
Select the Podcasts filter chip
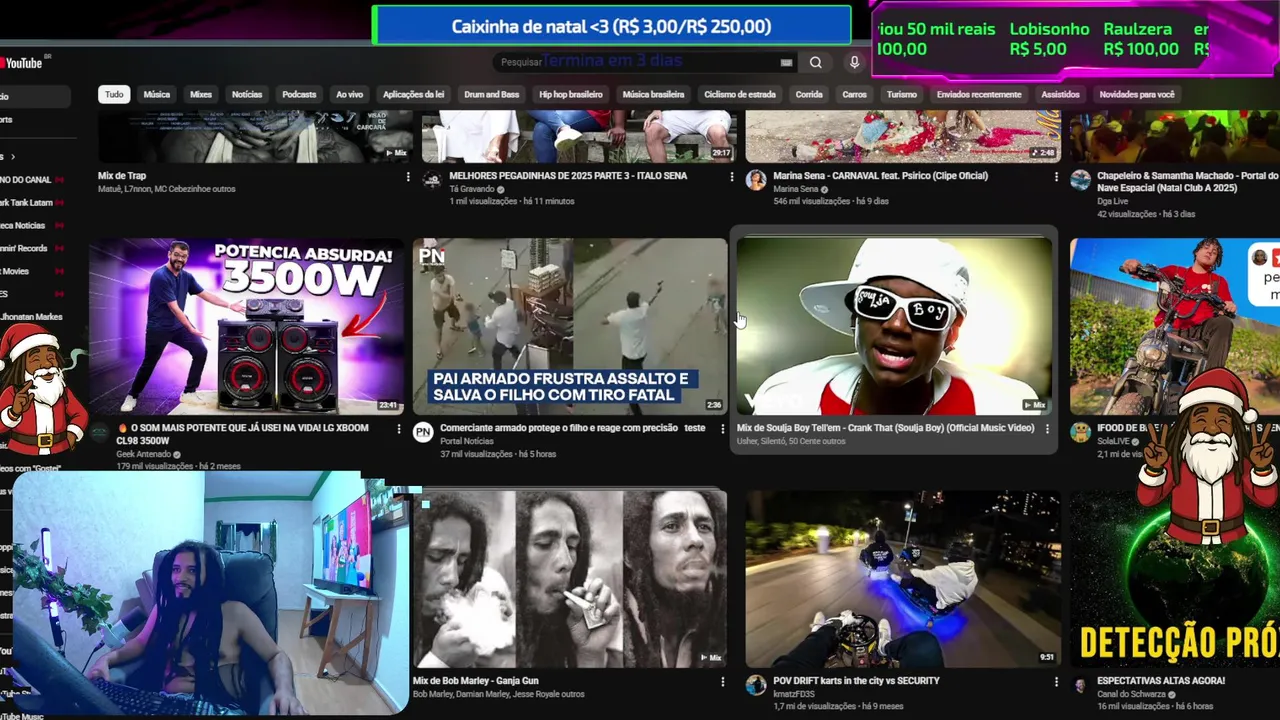tap(299, 94)
